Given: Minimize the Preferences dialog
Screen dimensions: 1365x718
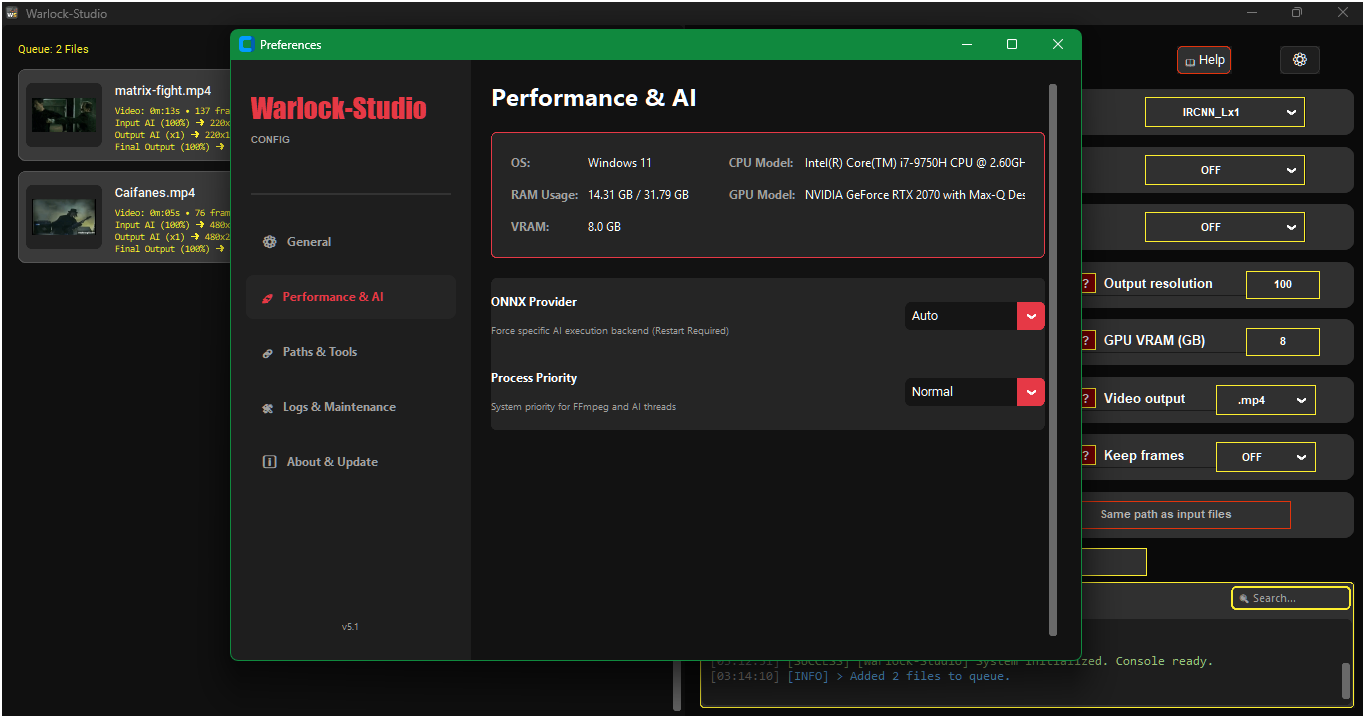Looking at the screenshot, I should [x=967, y=45].
